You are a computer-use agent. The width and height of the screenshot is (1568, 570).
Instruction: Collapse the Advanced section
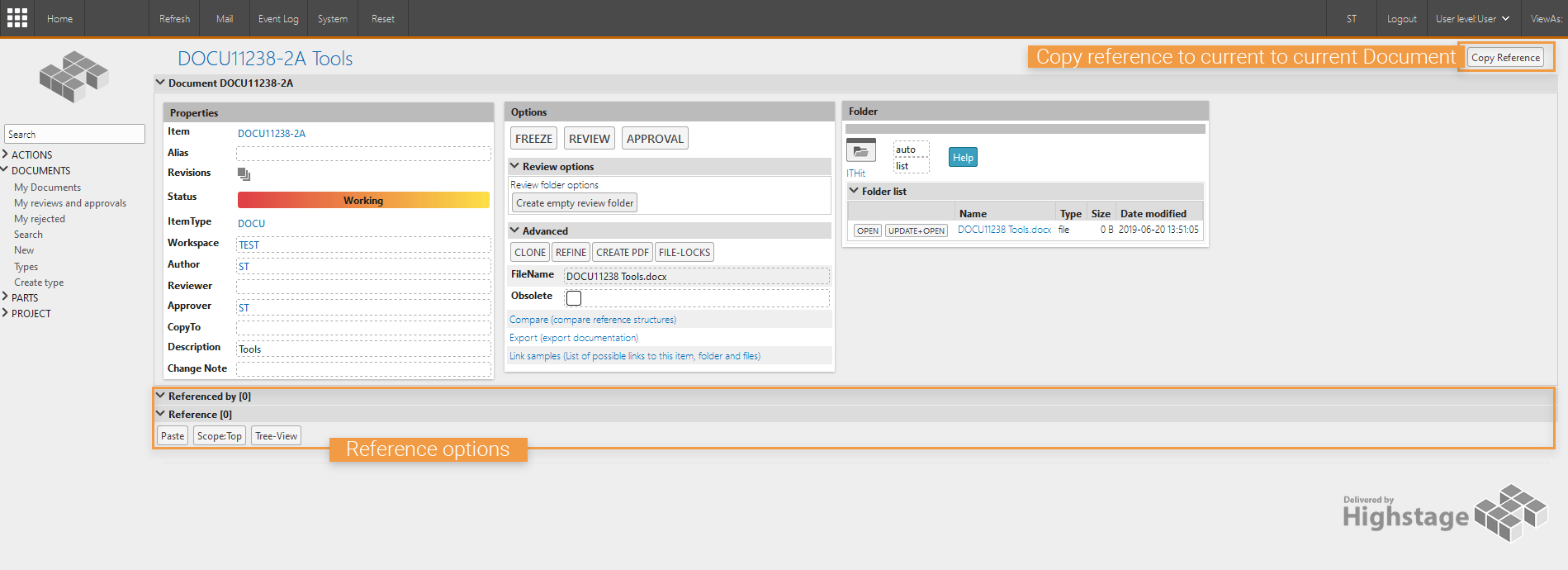coord(514,230)
